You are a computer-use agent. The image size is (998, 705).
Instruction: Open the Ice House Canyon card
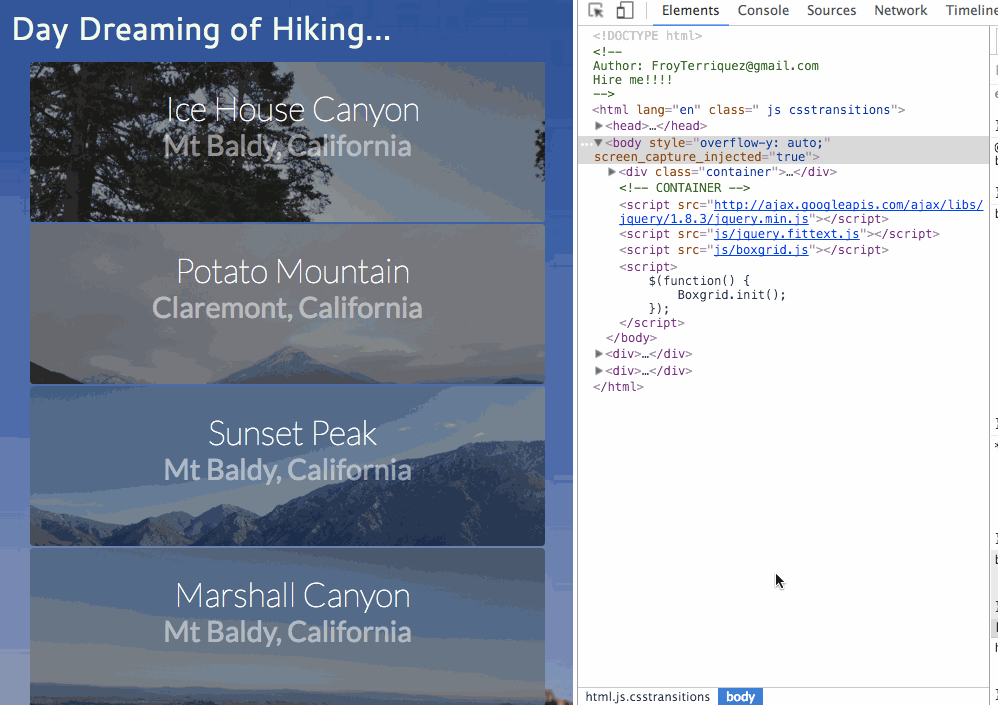pyautogui.click(x=287, y=142)
